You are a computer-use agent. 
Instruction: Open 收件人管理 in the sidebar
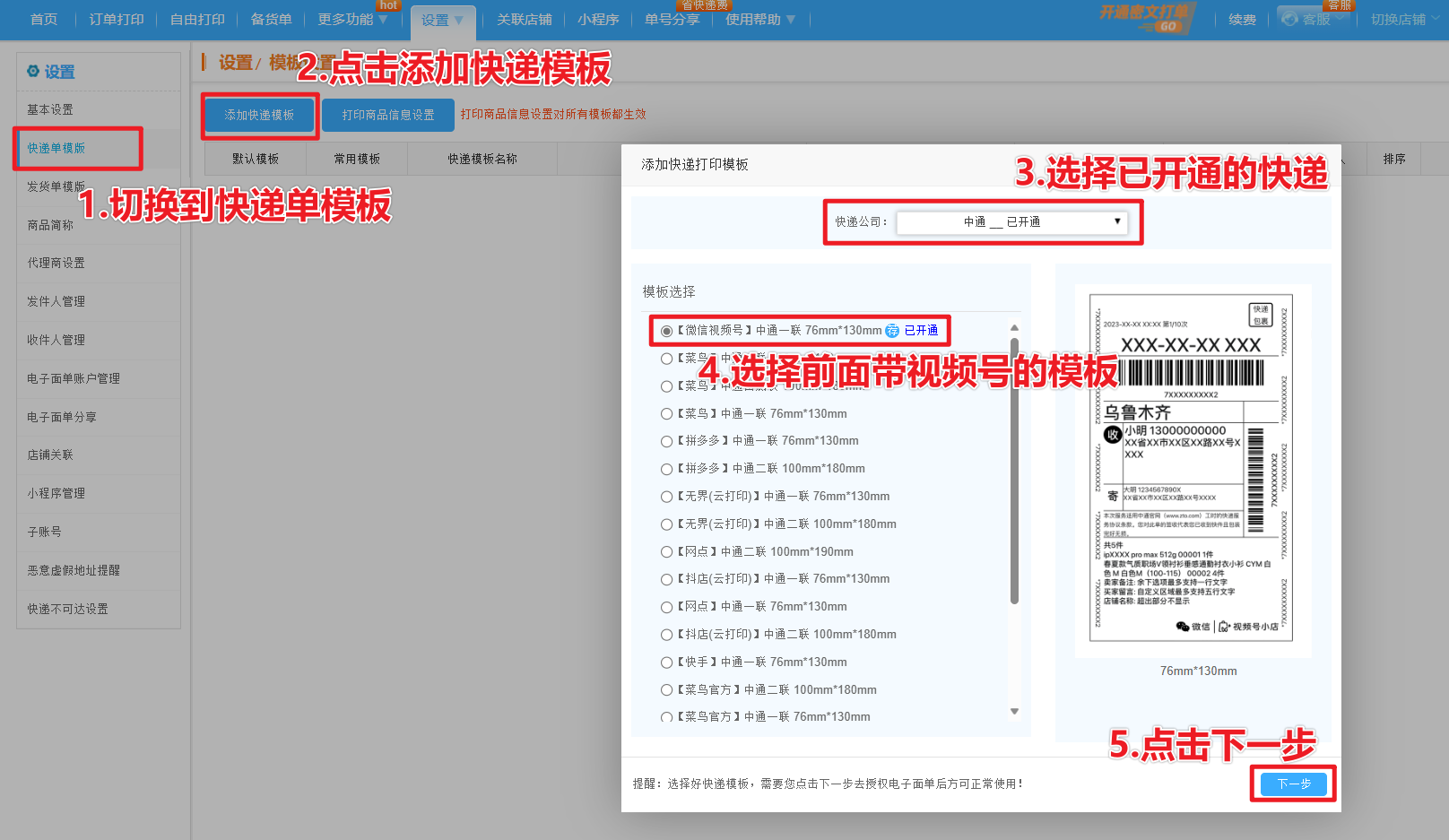click(98, 340)
